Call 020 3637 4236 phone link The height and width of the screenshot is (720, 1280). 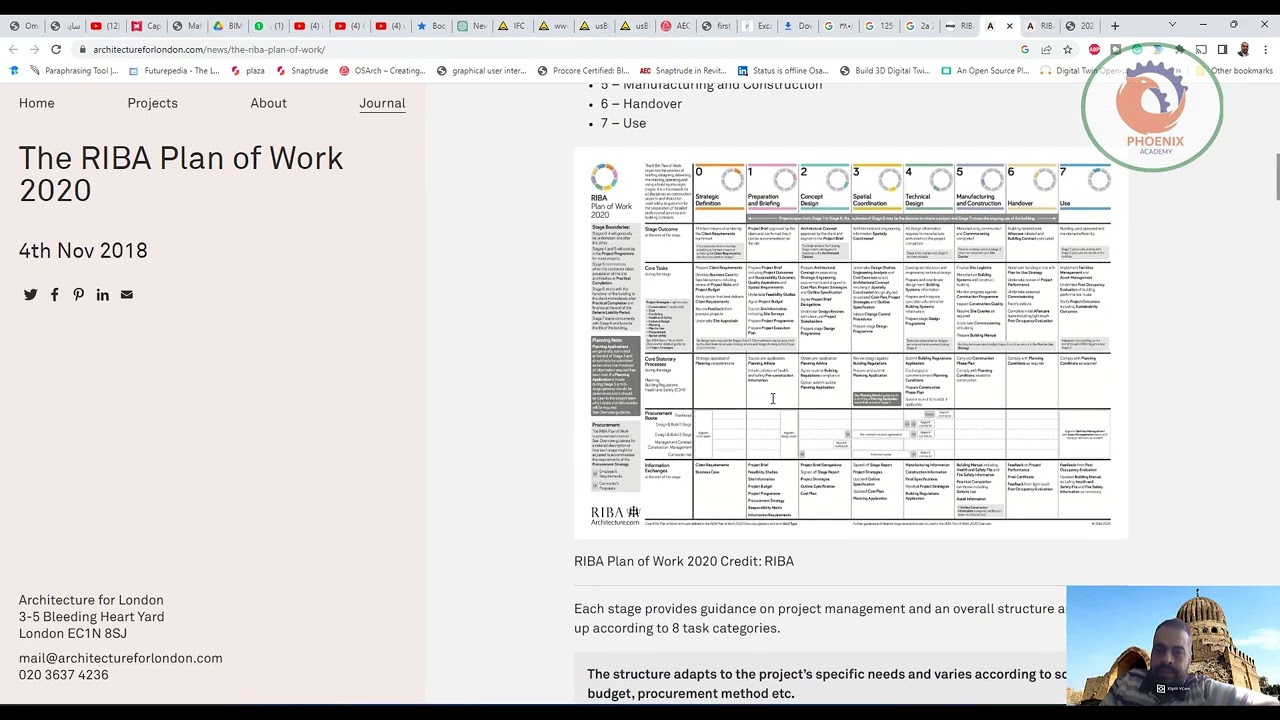tap(63, 675)
